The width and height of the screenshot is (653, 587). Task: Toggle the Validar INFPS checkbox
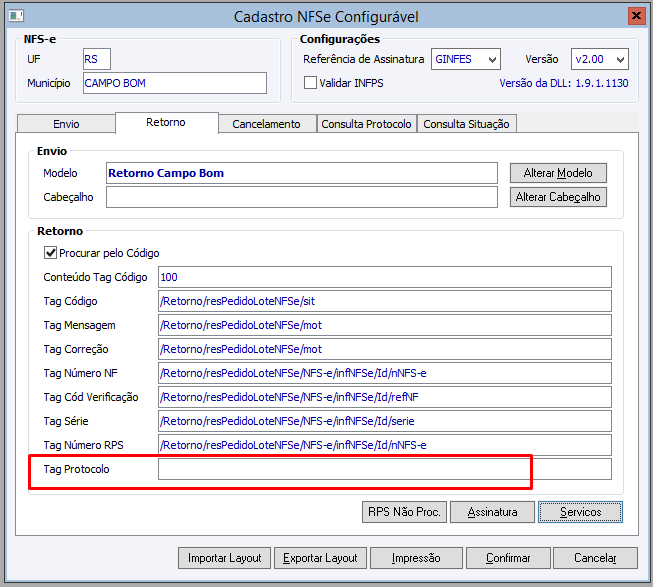310,82
